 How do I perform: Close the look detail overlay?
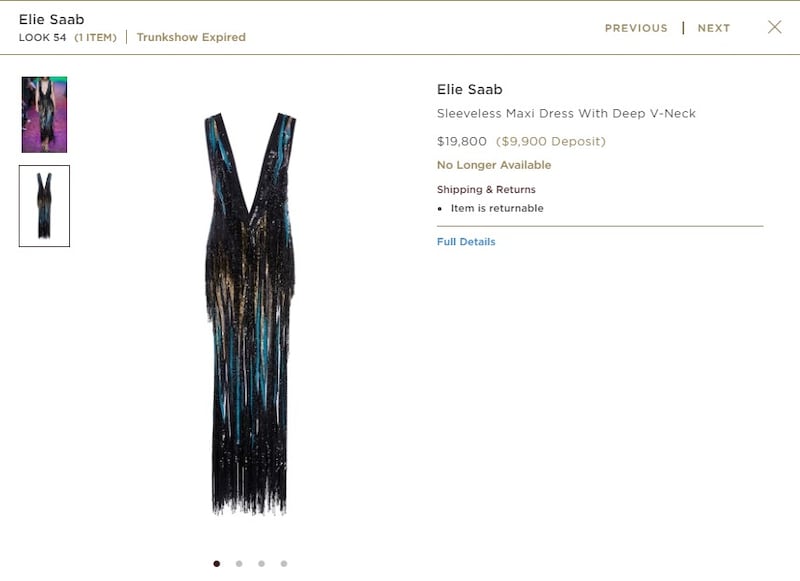[x=774, y=27]
